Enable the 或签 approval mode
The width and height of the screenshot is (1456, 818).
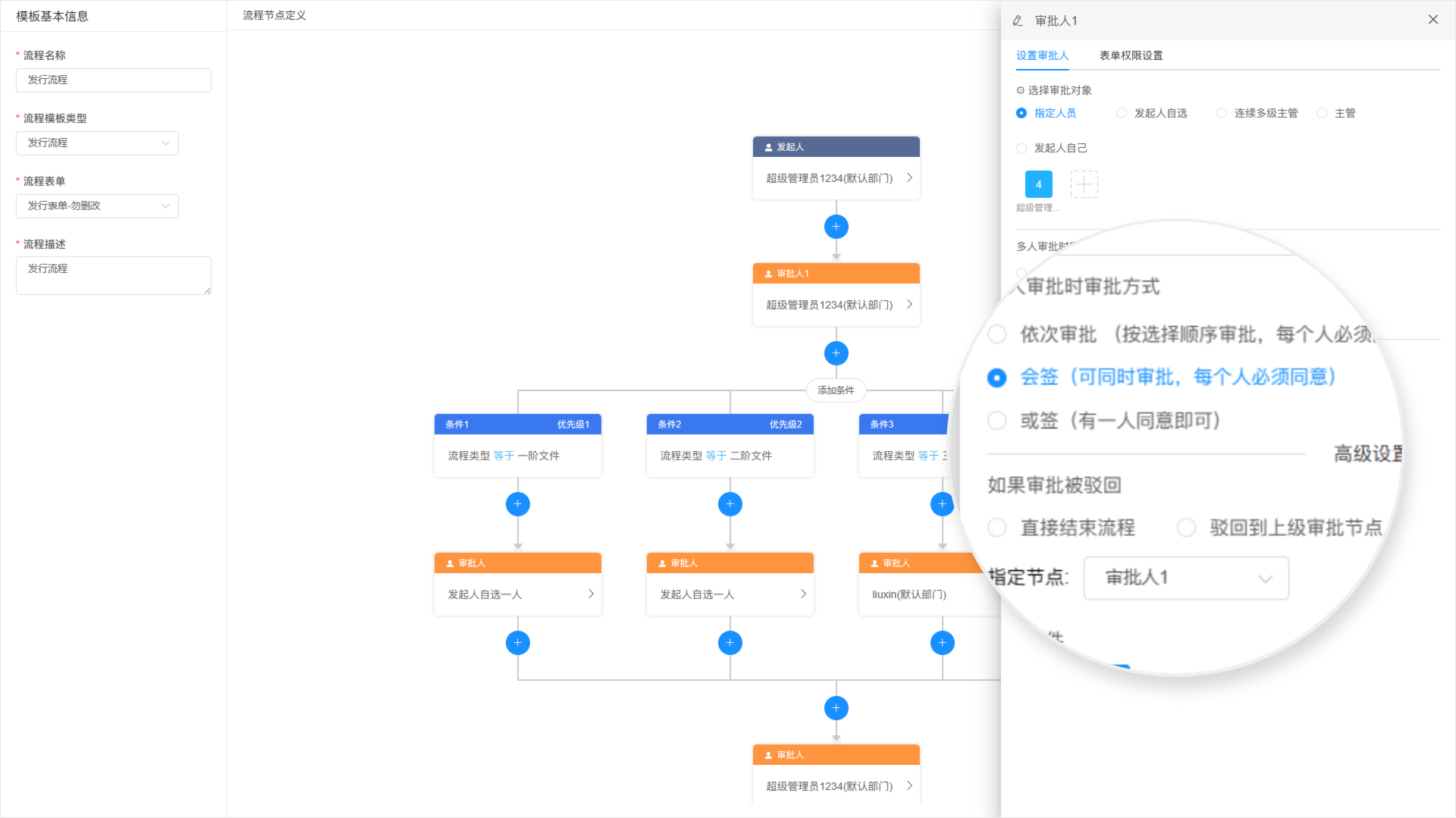[x=996, y=421]
